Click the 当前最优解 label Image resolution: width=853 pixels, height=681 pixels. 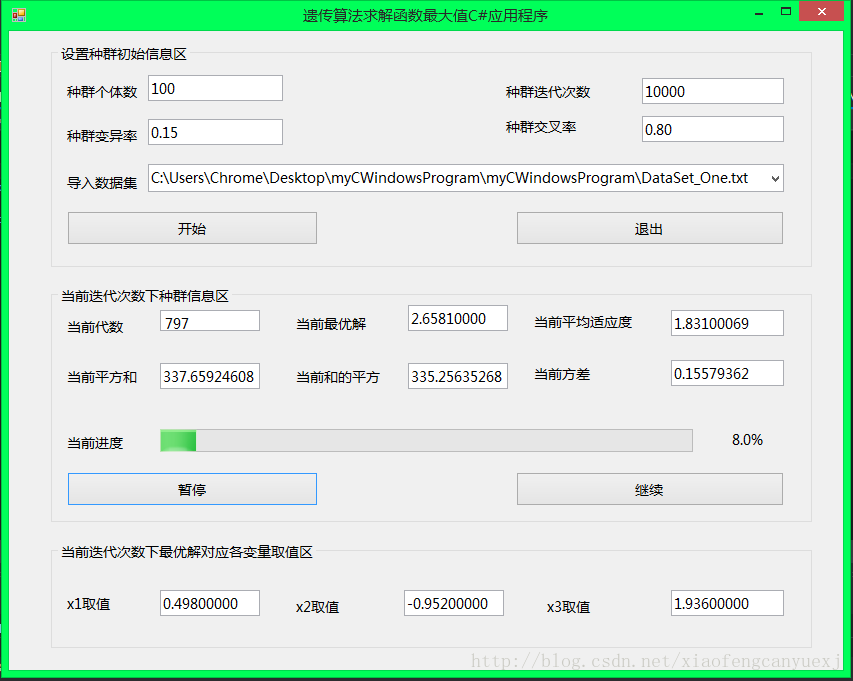click(x=331, y=324)
